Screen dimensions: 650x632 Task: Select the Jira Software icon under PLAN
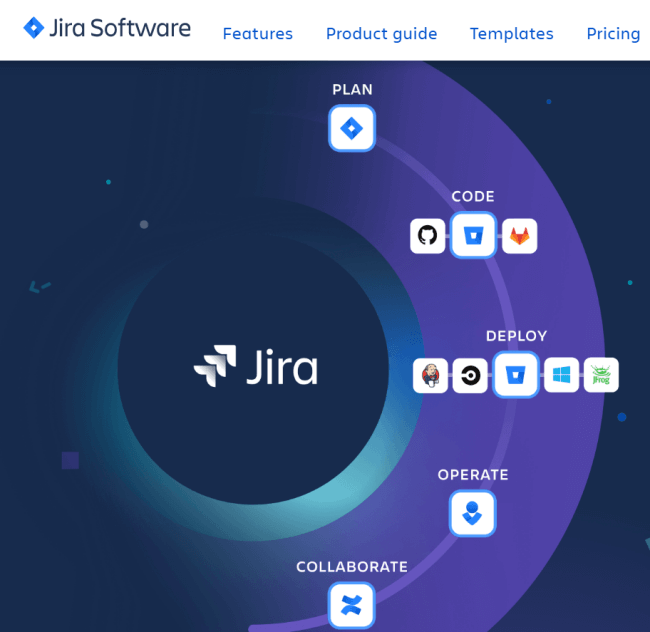pyautogui.click(x=352, y=128)
